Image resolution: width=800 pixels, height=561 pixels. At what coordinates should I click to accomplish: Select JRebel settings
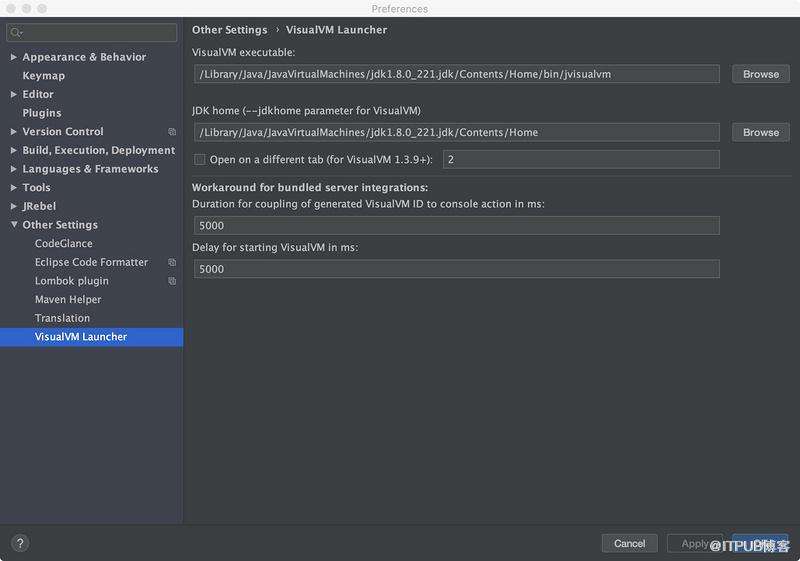click(39, 206)
